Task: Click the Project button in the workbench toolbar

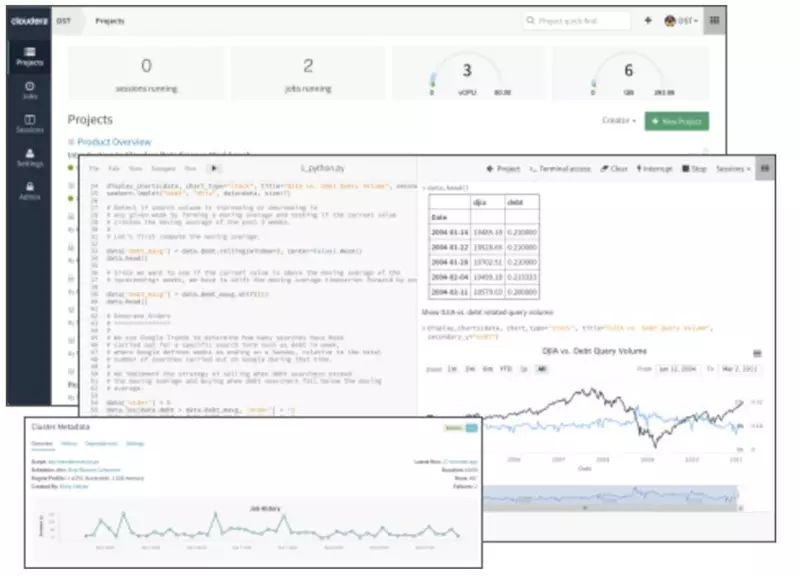Action: pos(503,168)
